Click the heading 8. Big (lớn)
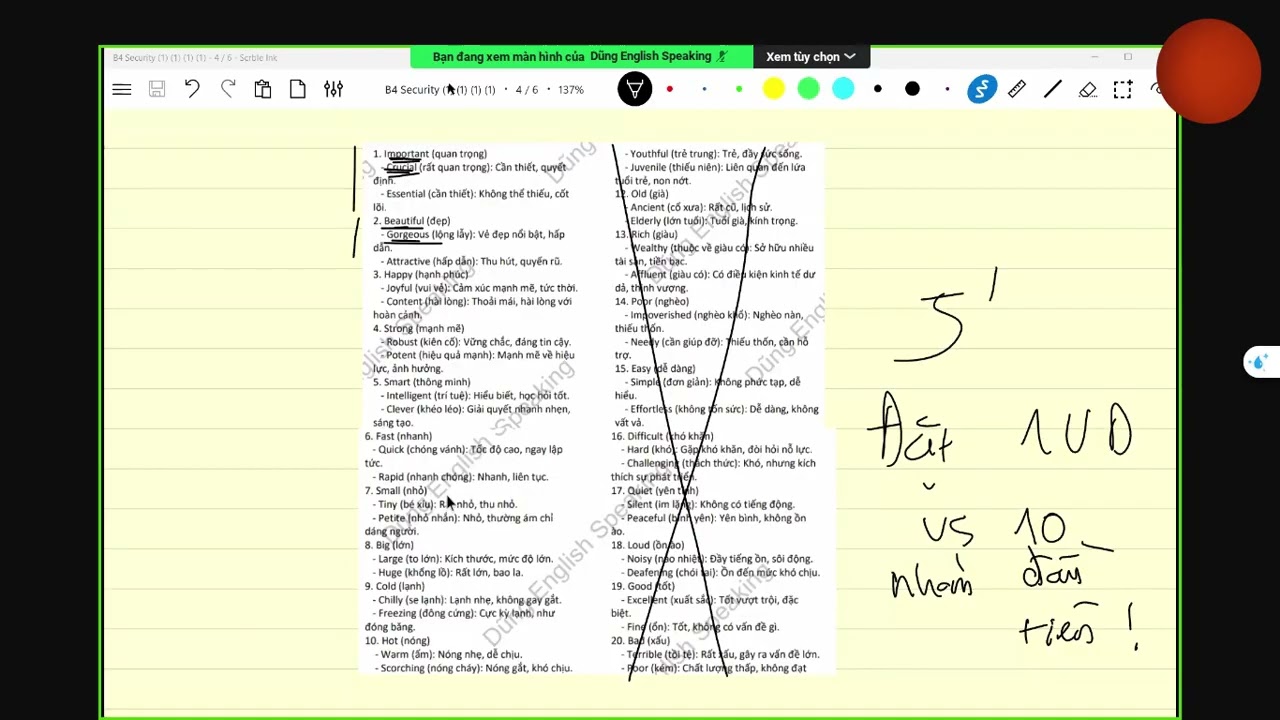 389,545
